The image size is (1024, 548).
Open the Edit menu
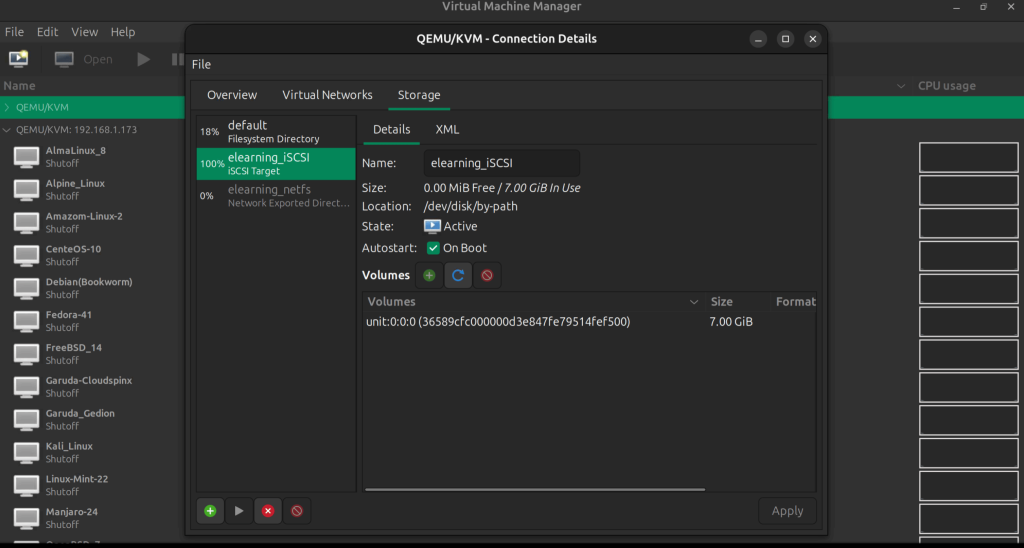tap(47, 31)
